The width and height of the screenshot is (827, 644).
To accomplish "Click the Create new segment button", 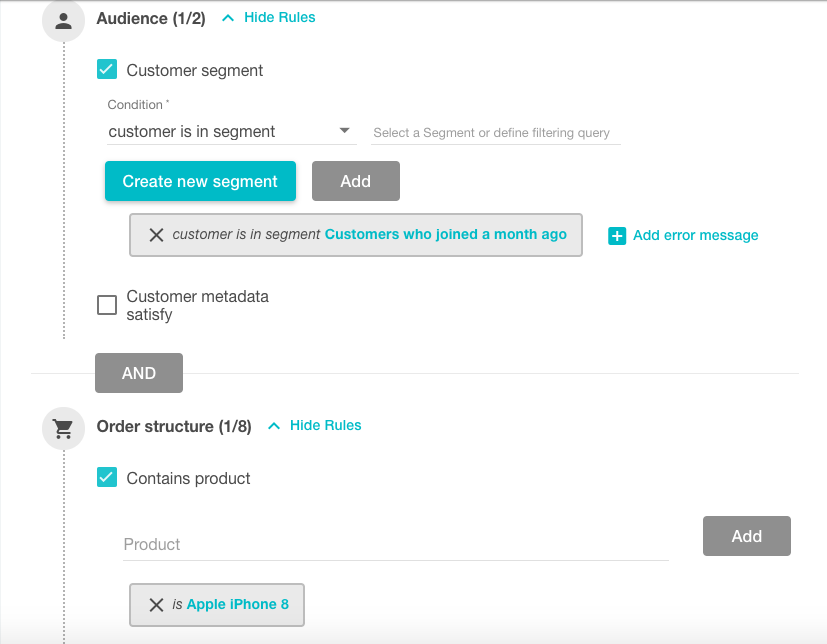I will coord(200,181).
